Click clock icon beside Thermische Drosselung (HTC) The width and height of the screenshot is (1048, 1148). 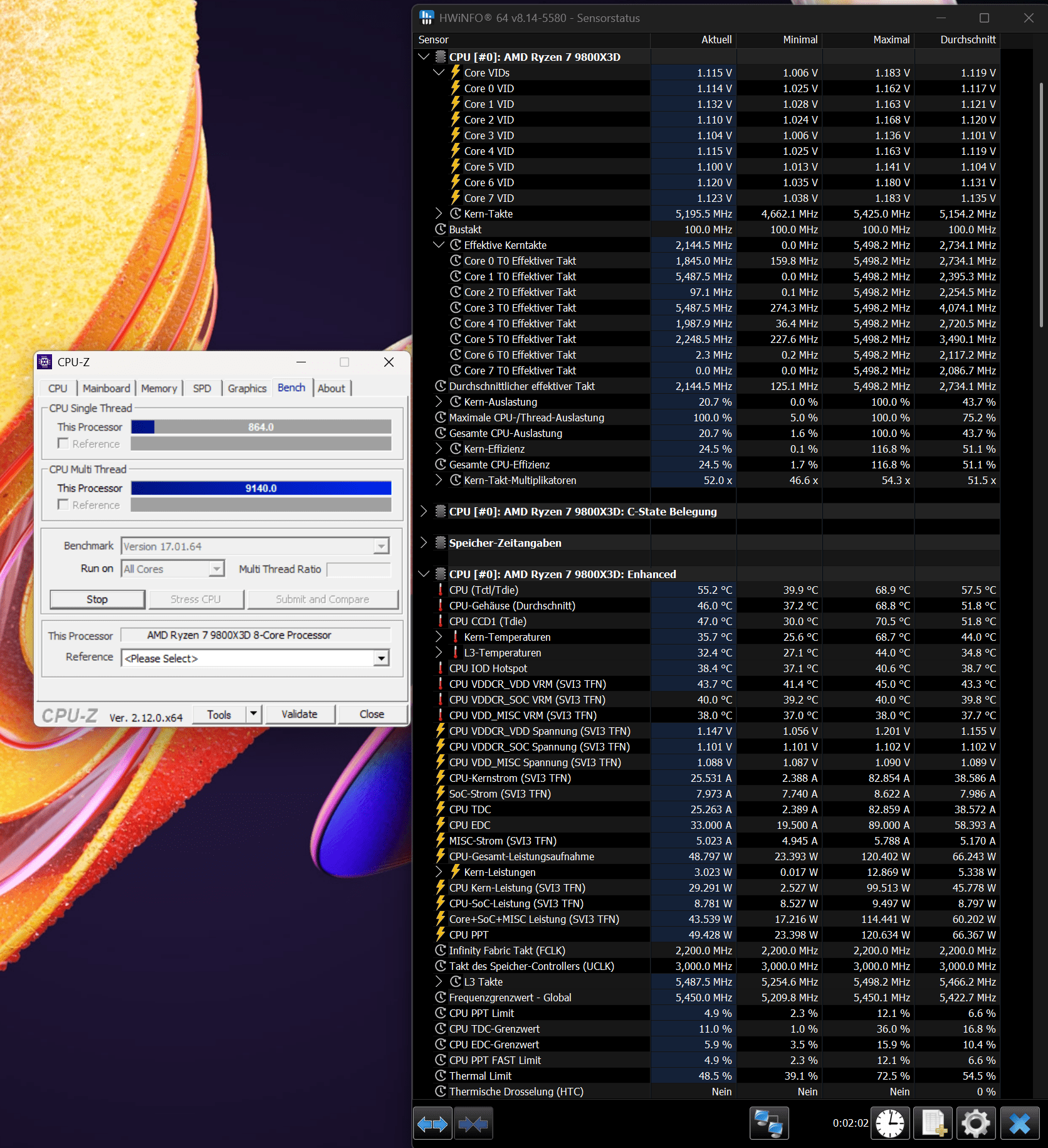[x=441, y=1092]
